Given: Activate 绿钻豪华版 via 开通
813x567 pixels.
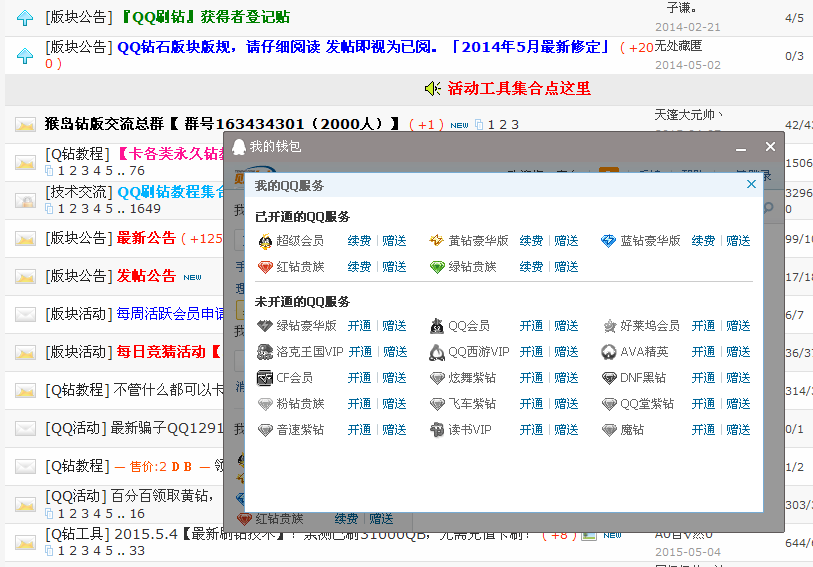Looking at the screenshot, I should click(359, 326).
